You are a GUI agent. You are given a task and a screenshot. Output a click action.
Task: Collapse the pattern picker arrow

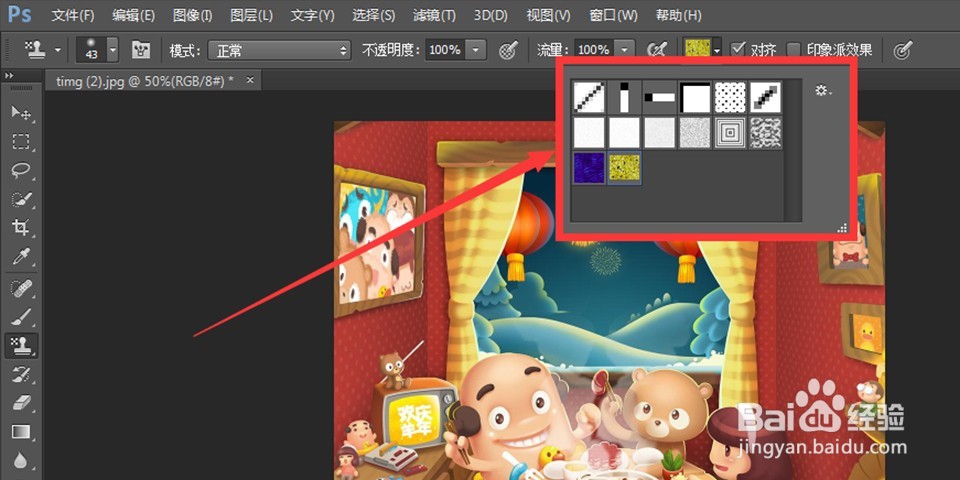pos(717,51)
